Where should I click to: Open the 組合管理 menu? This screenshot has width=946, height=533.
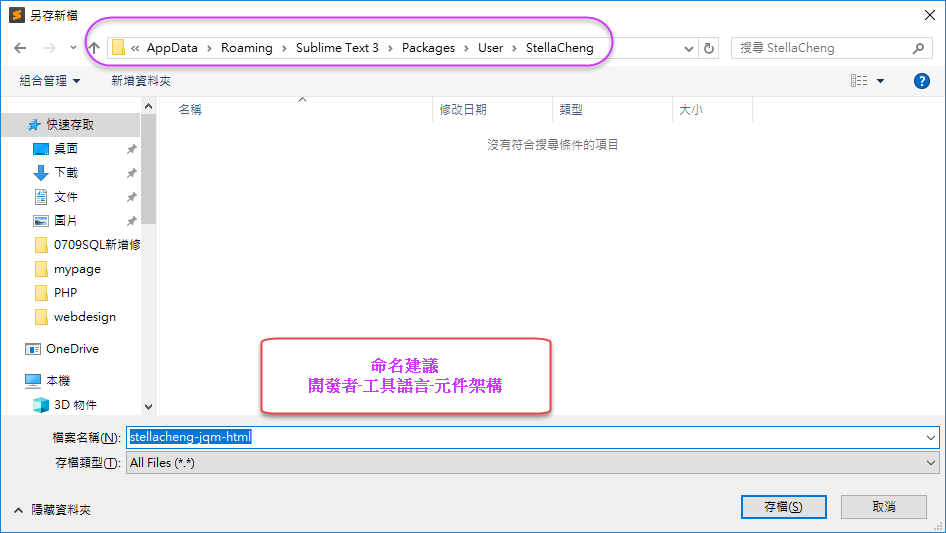[x=50, y=81]
